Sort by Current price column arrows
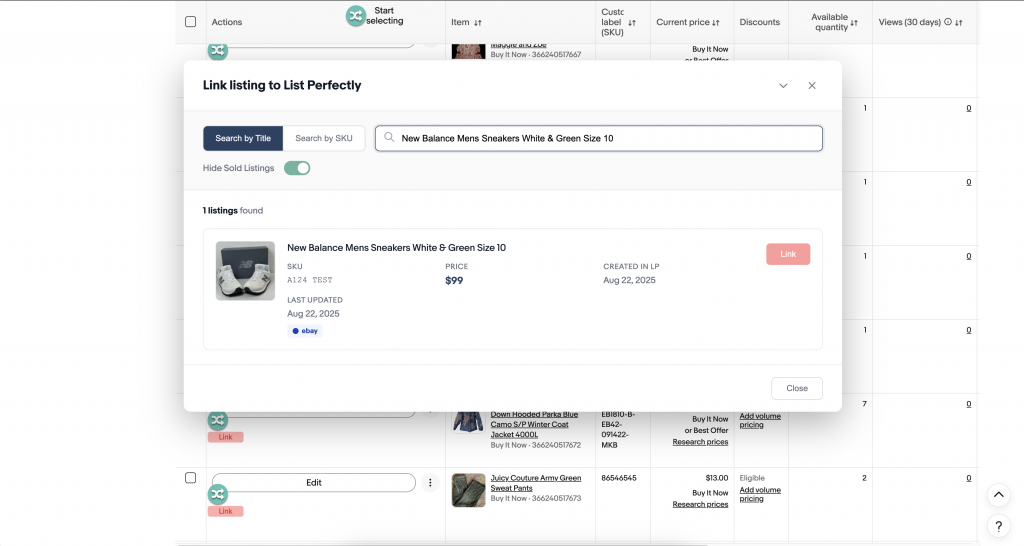The width and height of the screenshot is (1024, 546). coord(716,23)
